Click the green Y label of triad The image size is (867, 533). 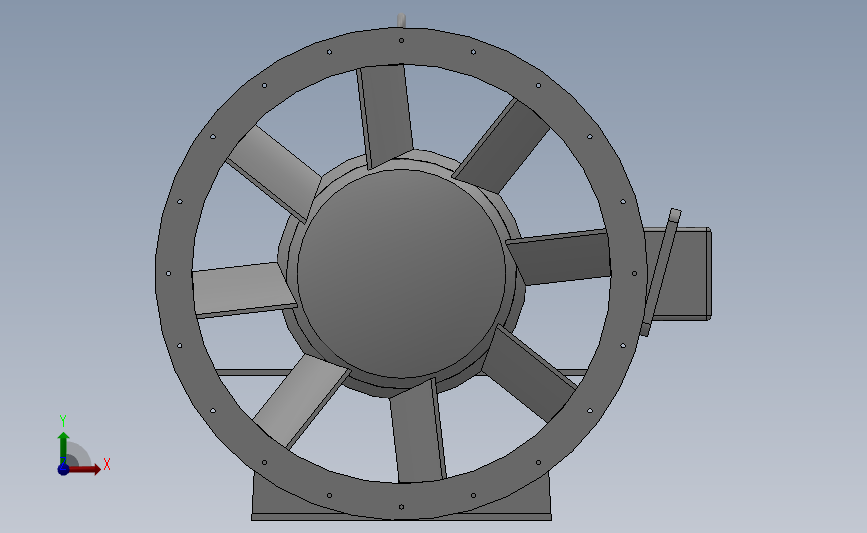63,421
